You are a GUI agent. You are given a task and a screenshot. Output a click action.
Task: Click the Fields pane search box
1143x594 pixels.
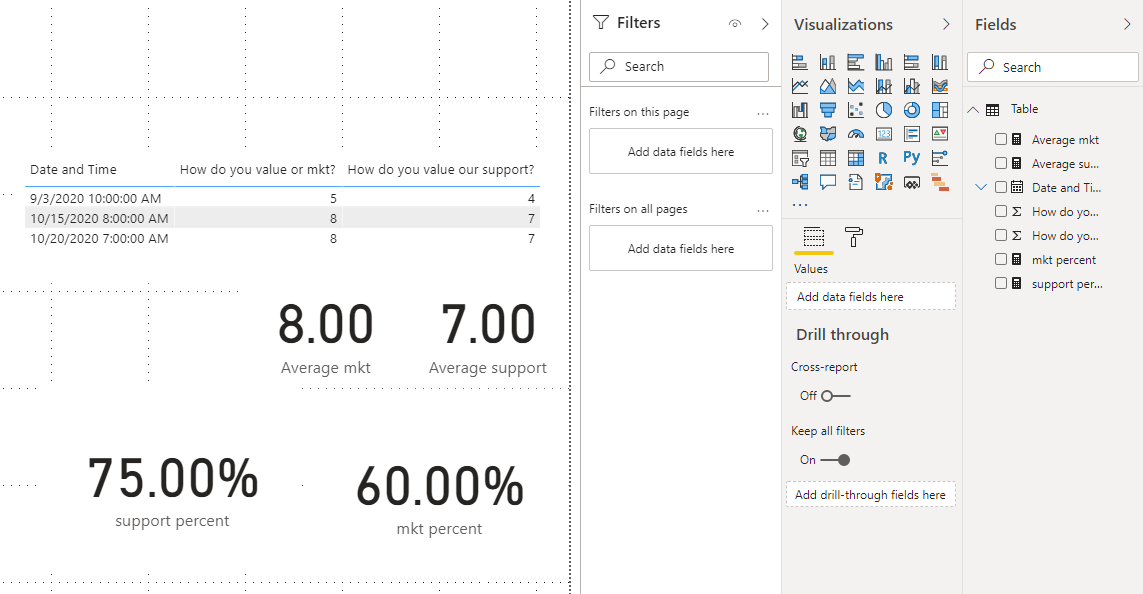coord(1053,67)
